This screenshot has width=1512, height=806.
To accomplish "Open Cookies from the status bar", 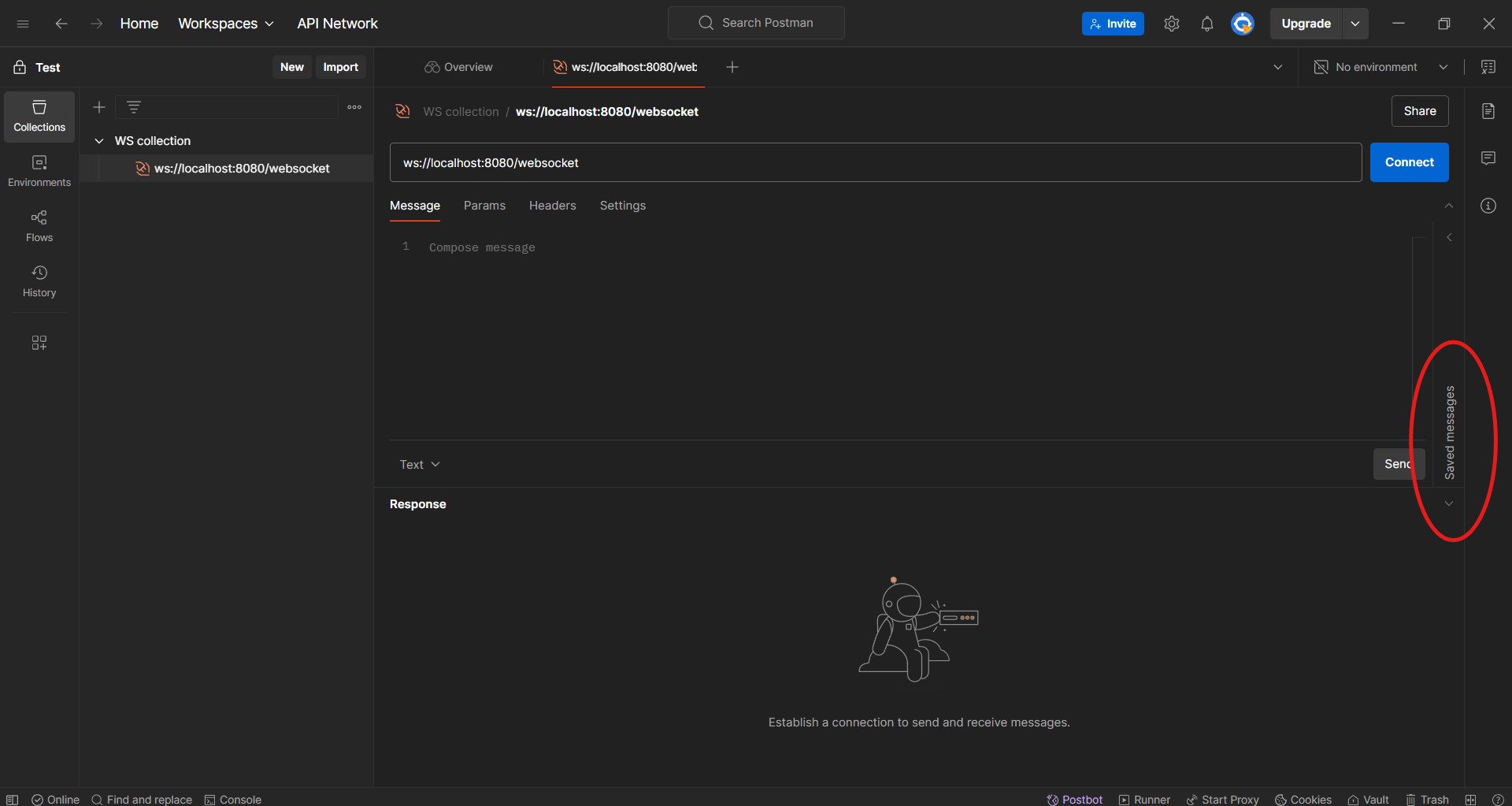I will tap(1303, 800).
